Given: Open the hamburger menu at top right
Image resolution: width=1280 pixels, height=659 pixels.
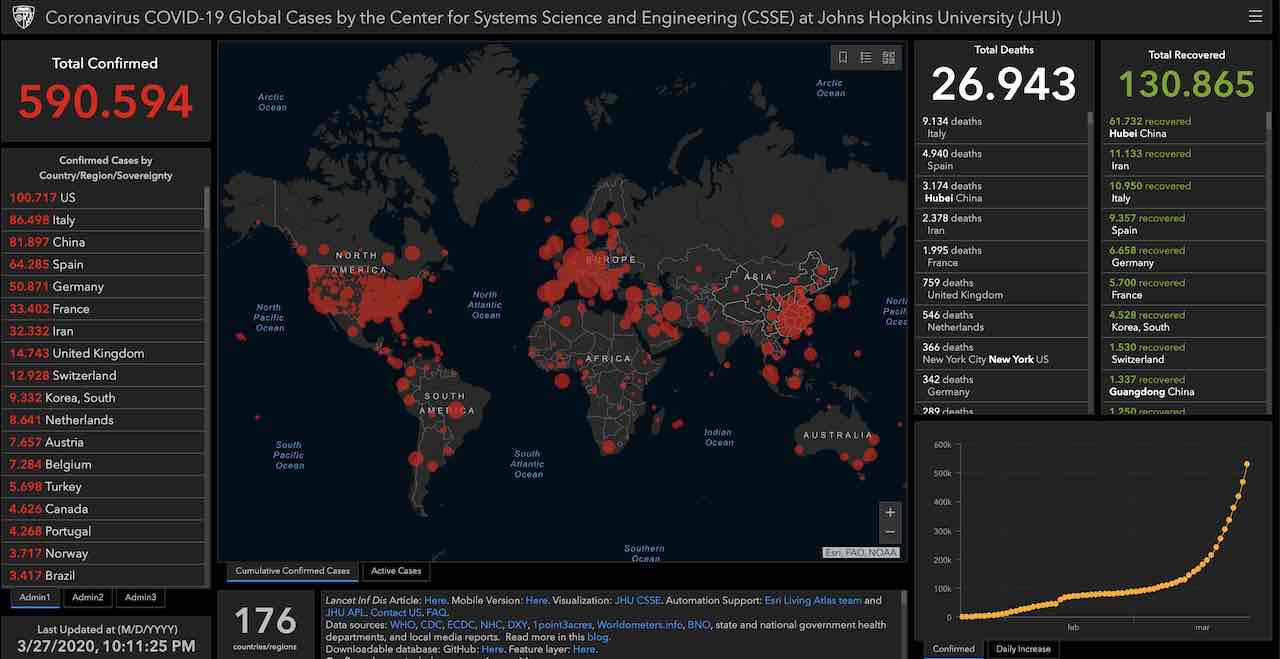Looking at the screenshot, I should coord(1255,16).
